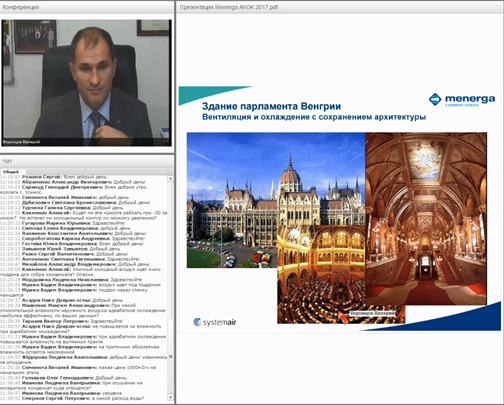Click Иванова Людмила Валерьевна message увидела
504x405 pixels.
[x=60, y=393]
